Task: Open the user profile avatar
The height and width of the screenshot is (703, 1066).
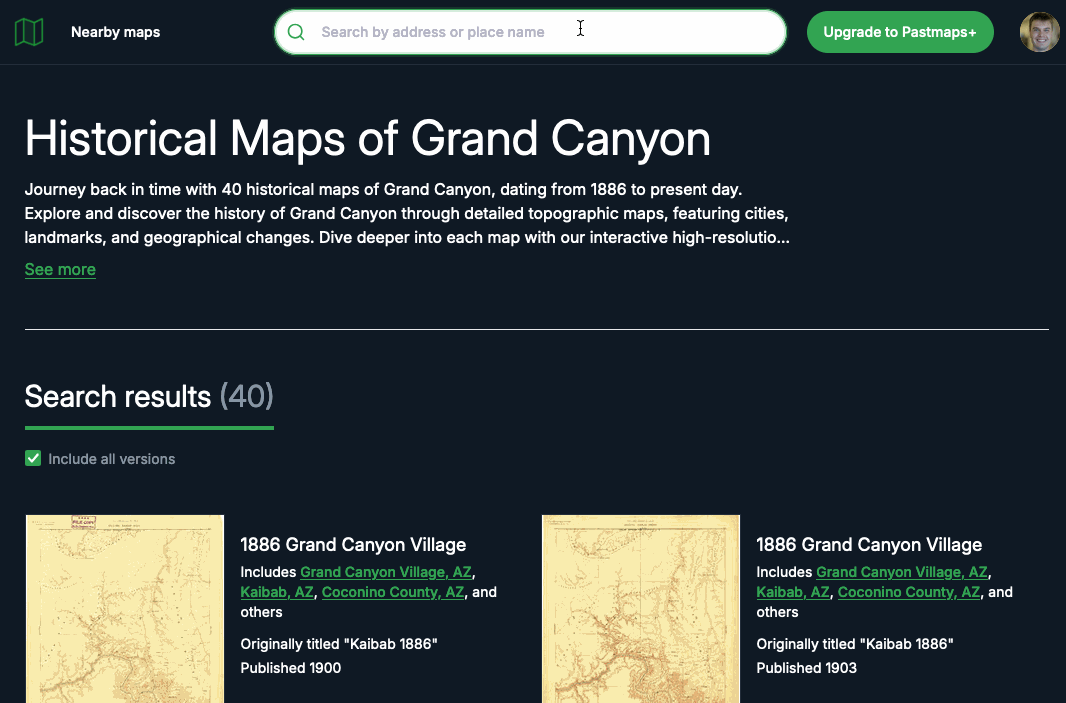Action: pyautogui.click(x=1039, y=32)
